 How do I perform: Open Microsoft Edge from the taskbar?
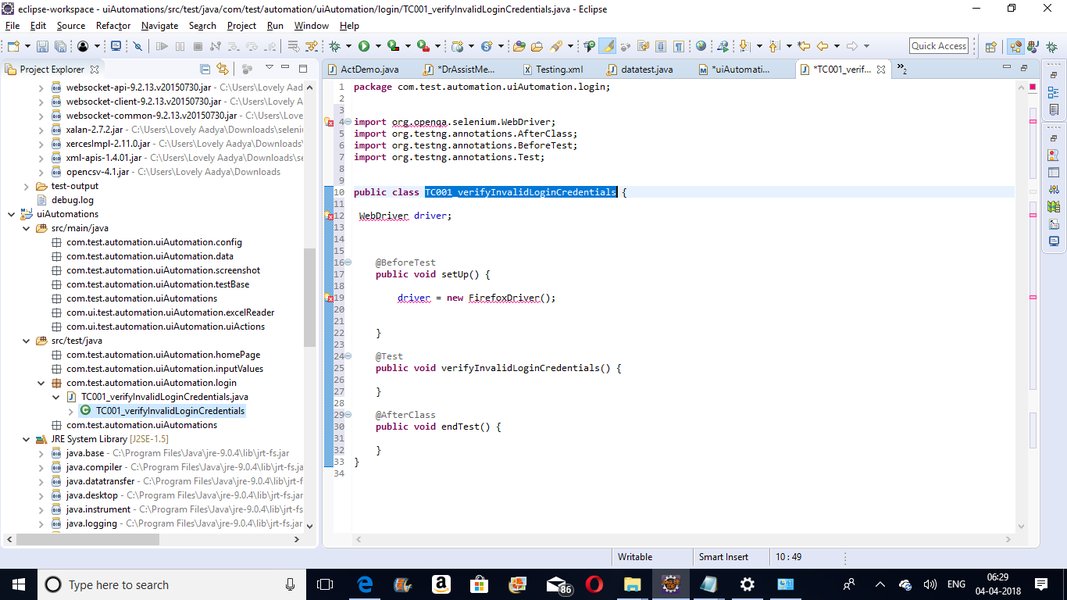pyautogui.click(x=365, y=584)
